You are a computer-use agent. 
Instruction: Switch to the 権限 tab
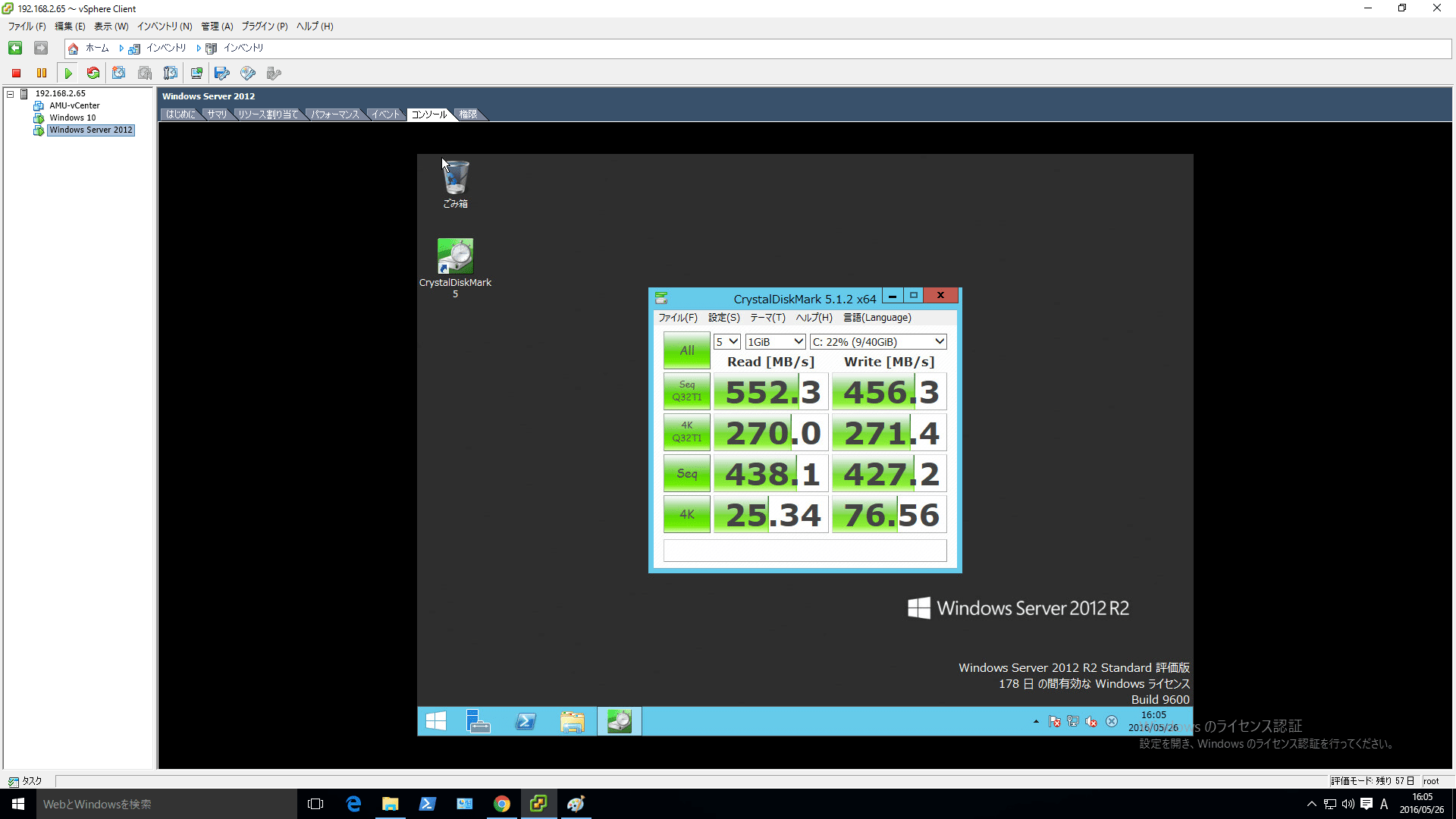(x=469, y=115)
